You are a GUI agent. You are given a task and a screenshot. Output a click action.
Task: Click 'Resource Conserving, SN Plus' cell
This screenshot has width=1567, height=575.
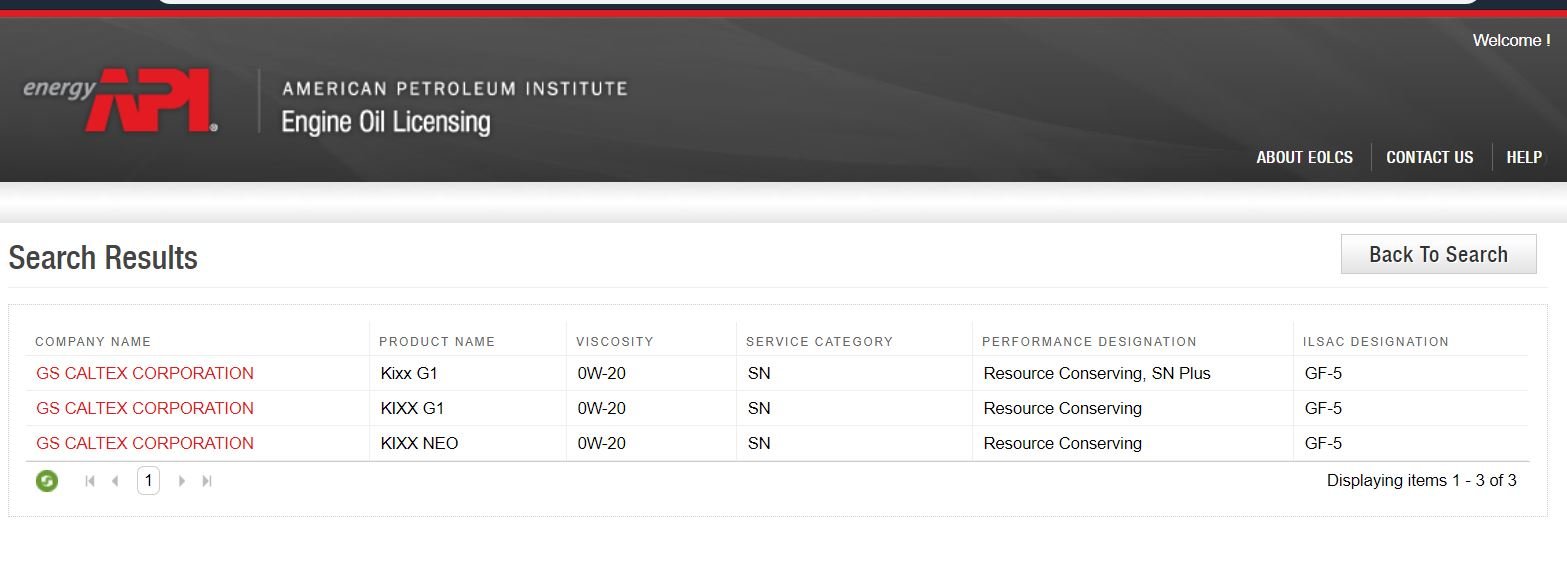(1097, 374)
